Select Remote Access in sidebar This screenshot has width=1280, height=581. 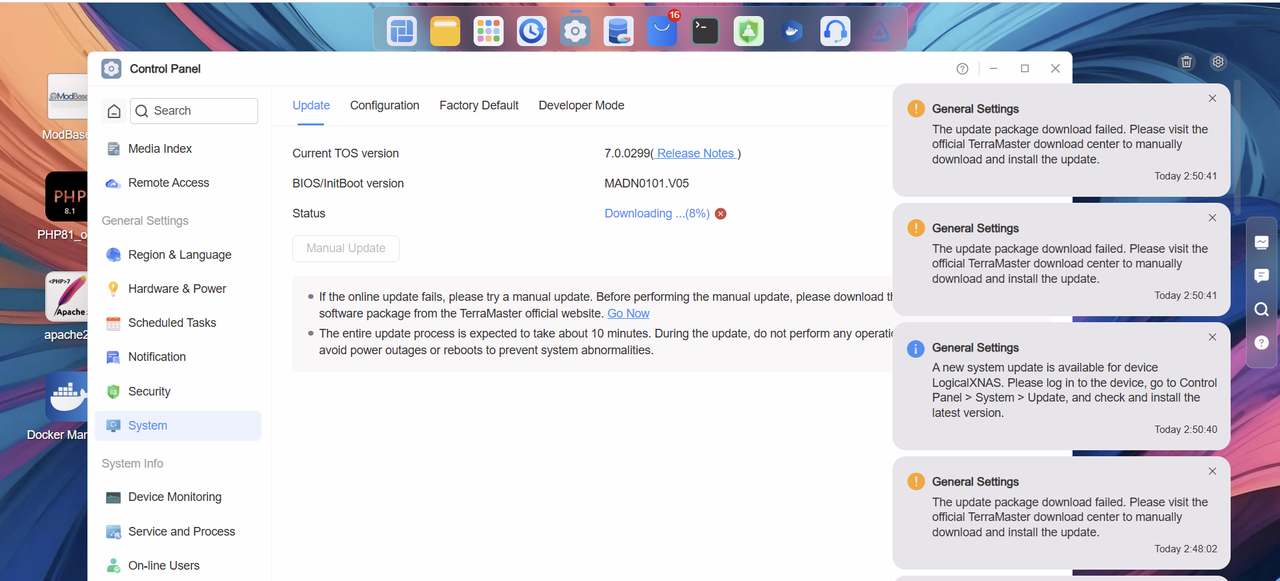coord(178,183)
